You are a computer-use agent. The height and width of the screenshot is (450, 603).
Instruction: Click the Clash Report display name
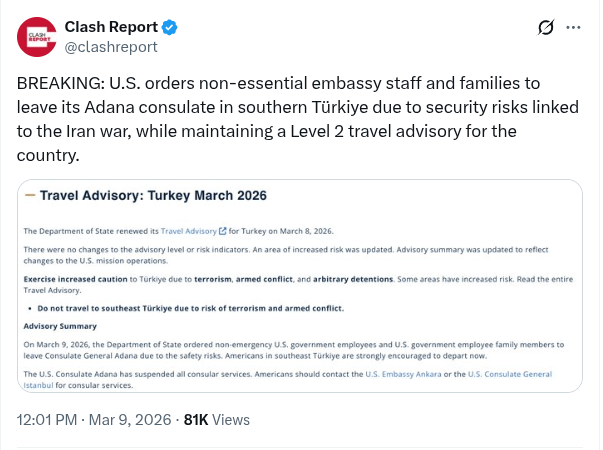tap(110, 26)
